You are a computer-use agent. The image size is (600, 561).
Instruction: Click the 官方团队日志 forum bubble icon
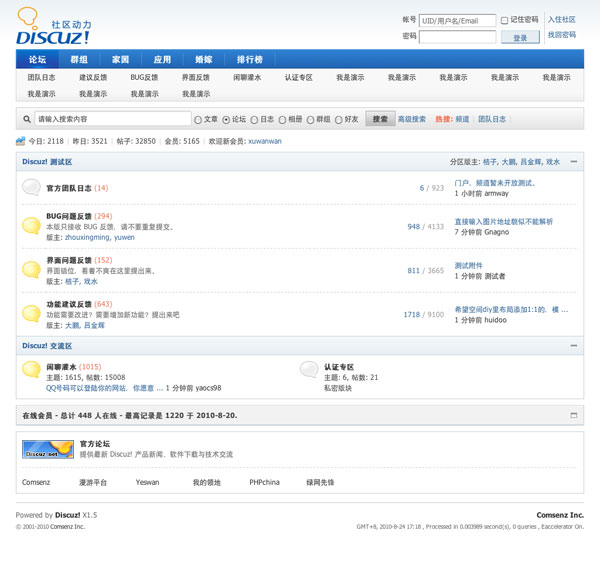pos(31,187)
